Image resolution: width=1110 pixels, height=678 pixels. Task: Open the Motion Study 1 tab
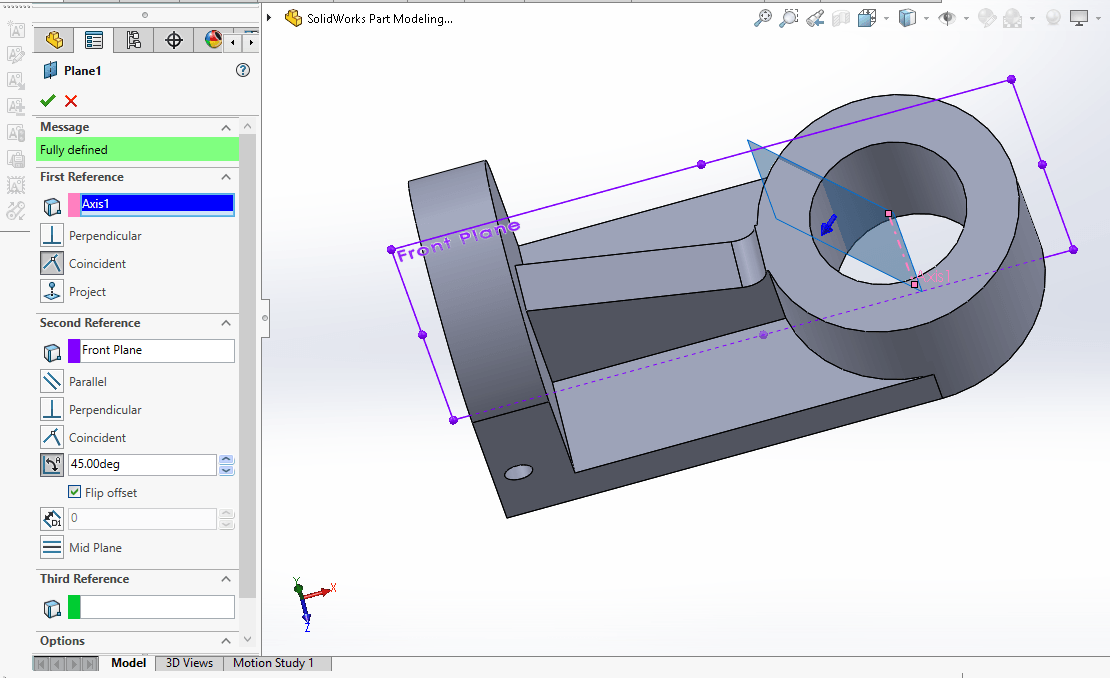pos(273,663)
